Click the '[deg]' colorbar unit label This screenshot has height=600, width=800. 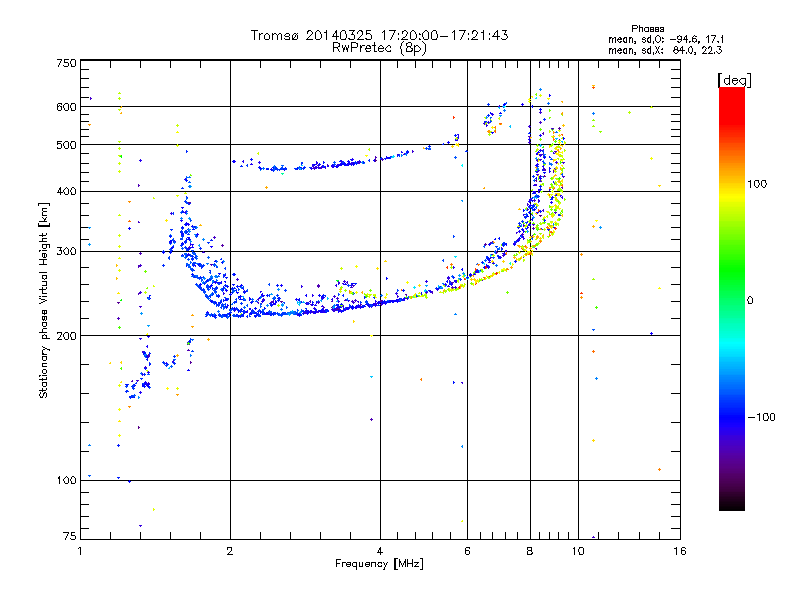(x=734, y=80)
